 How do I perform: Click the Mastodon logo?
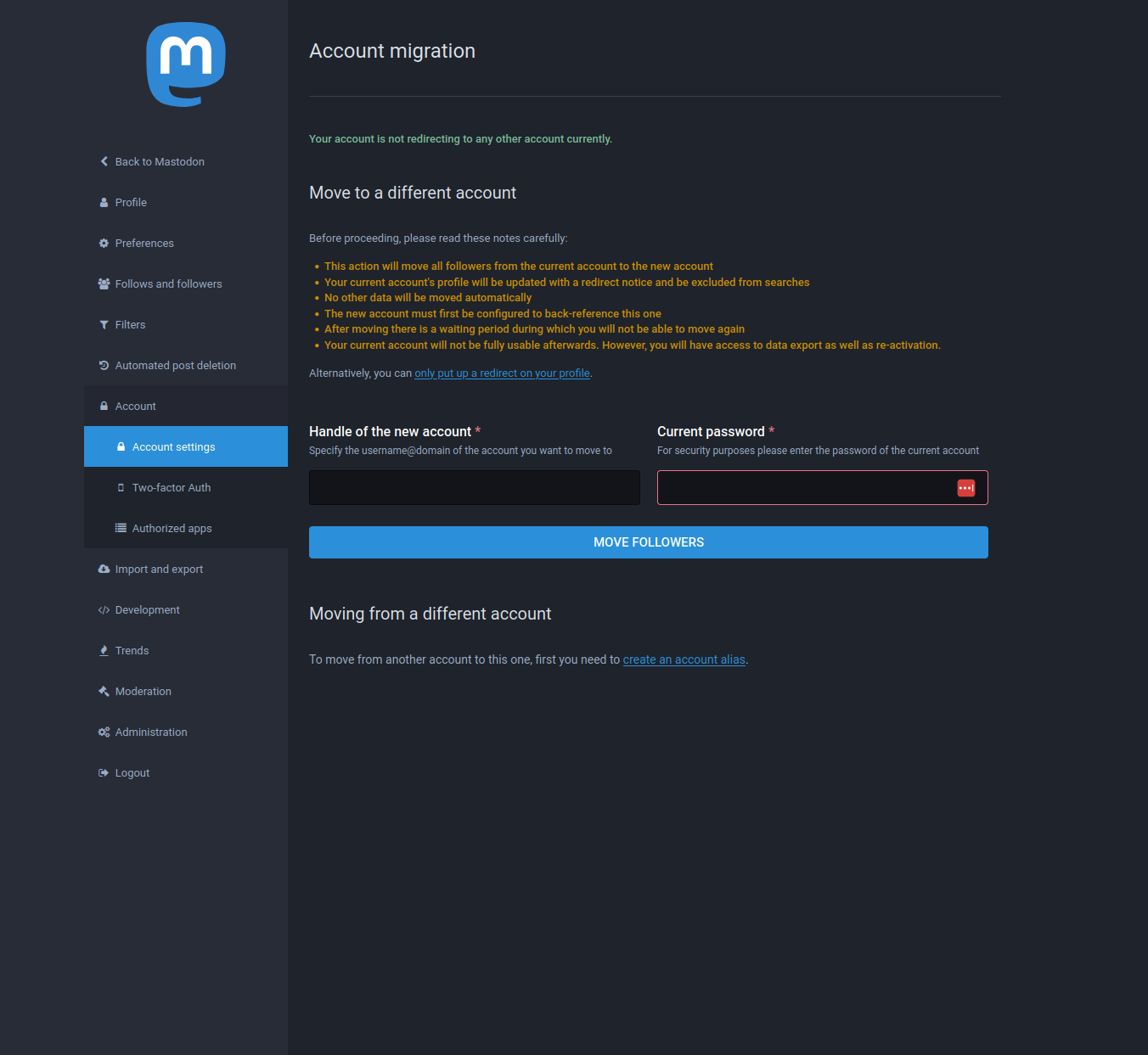185,65
